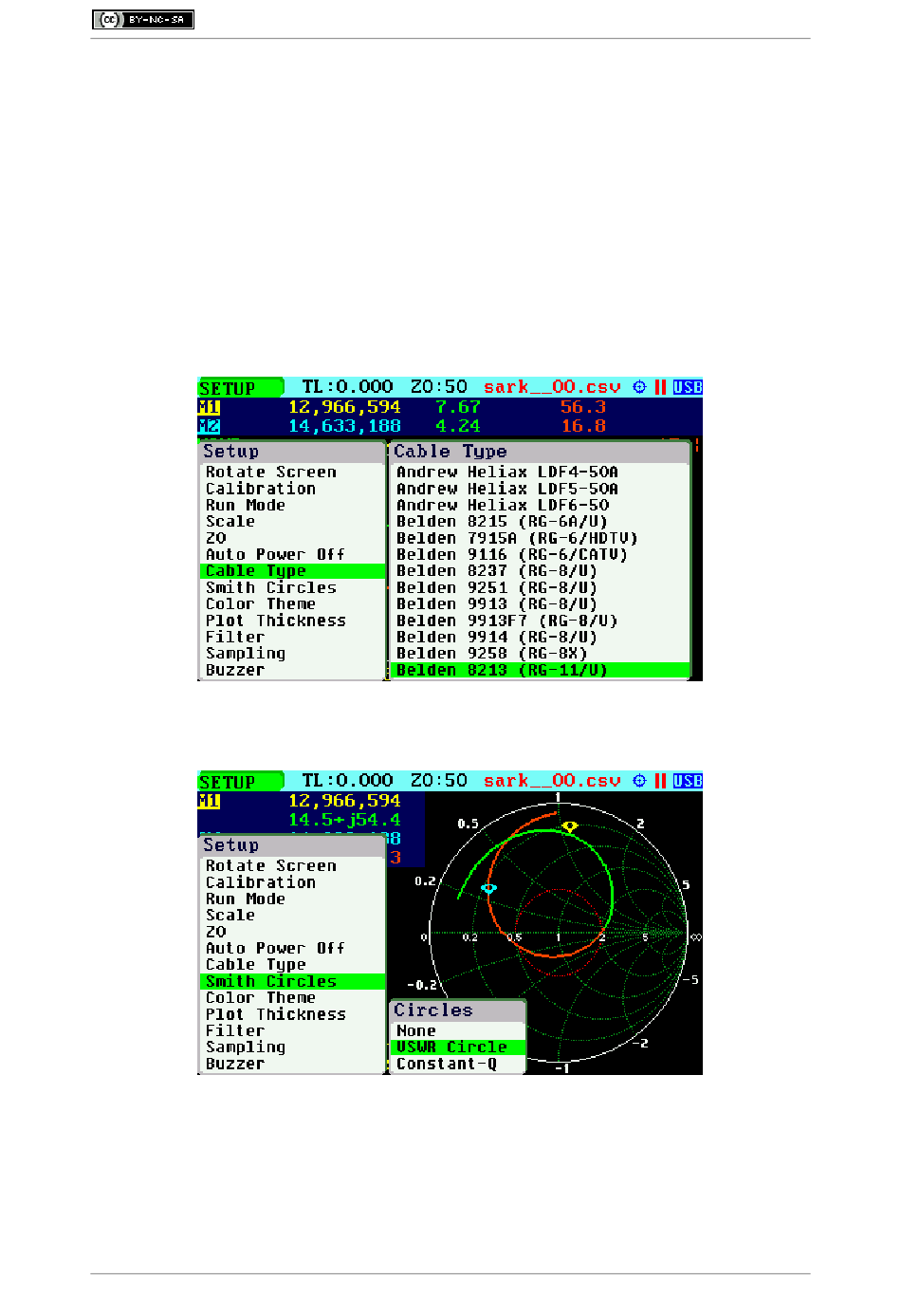This screenshot has width=901, height=1316.
Task: Pick Belden 8237 (RG-8/U) cable
Action: [x=540, y=571]
